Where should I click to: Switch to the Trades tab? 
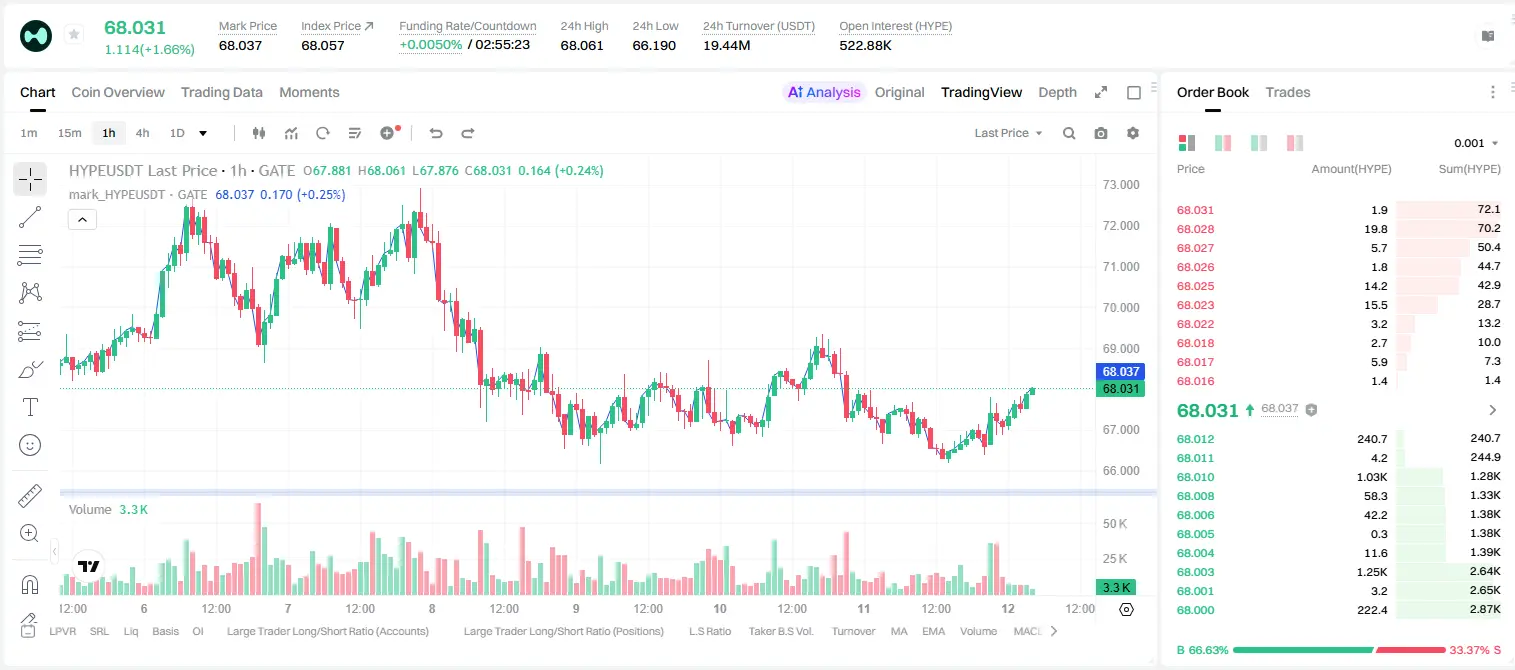tap(1287, 92)
